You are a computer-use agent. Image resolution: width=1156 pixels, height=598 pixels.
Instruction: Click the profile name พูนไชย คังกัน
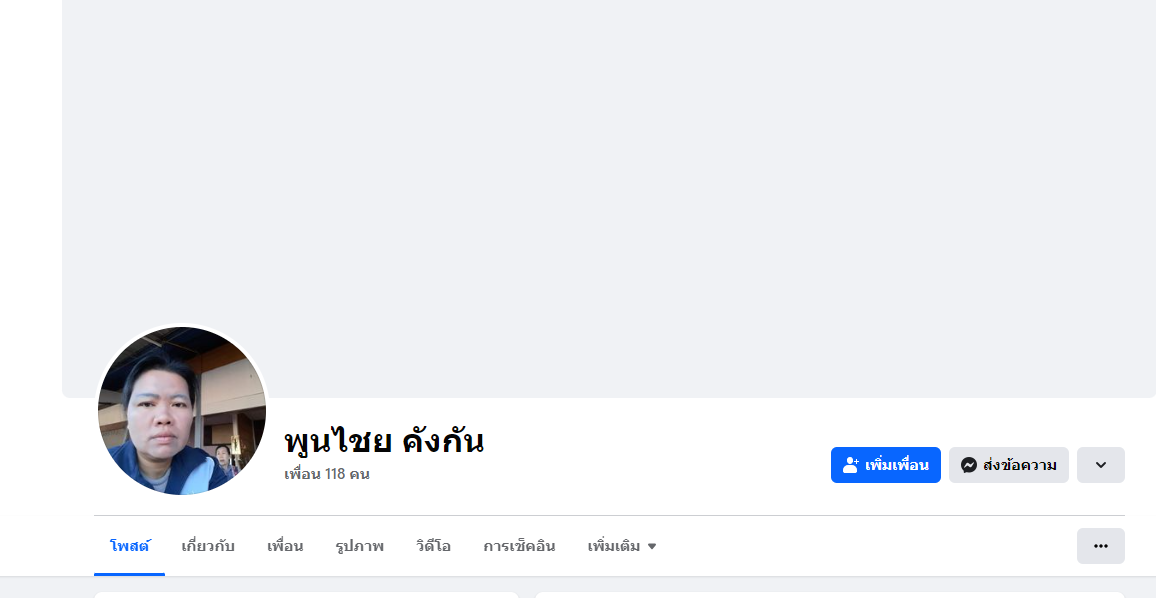[384, 441]
